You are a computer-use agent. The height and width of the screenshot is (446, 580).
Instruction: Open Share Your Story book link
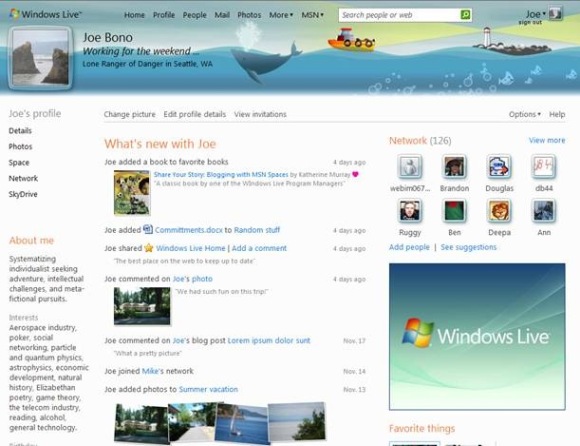[221, 175]
